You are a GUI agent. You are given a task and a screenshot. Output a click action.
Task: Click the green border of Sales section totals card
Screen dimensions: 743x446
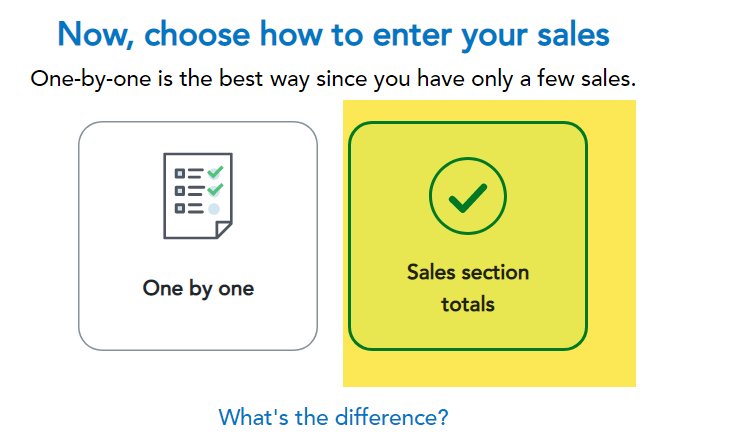349,236
